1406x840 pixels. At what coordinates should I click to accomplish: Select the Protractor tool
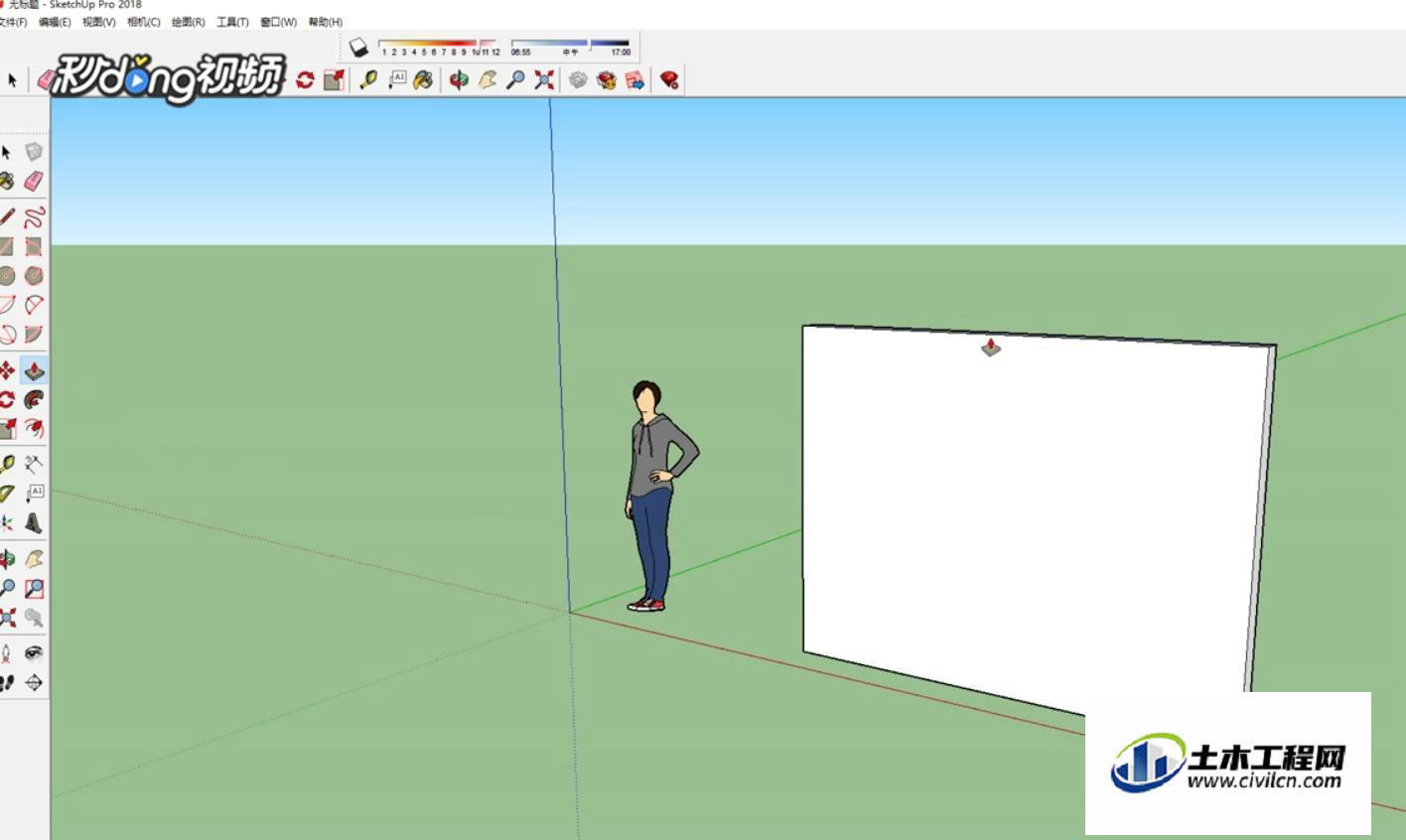(x=6, y=493)
